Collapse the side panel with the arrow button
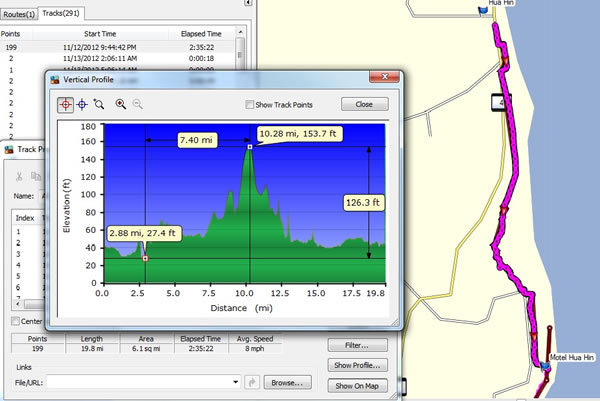 pos(248,3)
